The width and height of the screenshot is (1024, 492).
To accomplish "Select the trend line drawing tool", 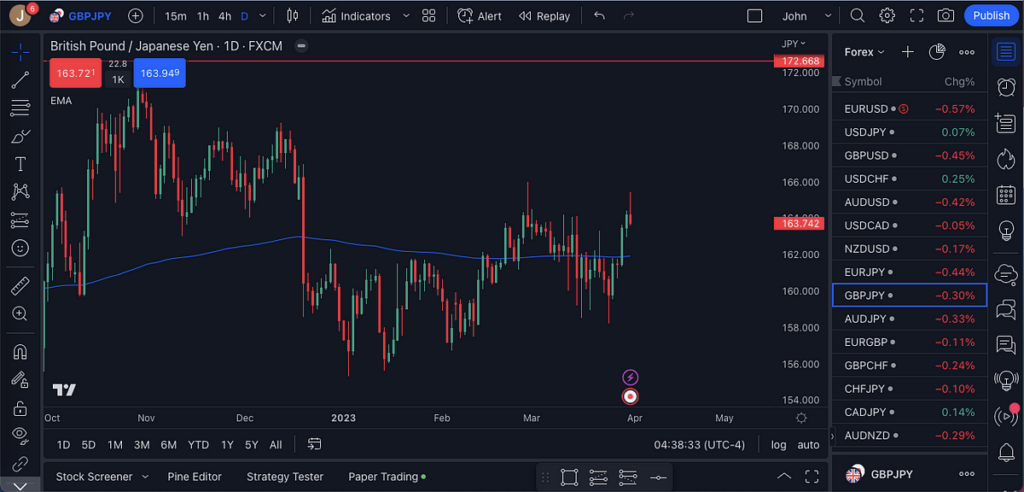I will [20, 80].
